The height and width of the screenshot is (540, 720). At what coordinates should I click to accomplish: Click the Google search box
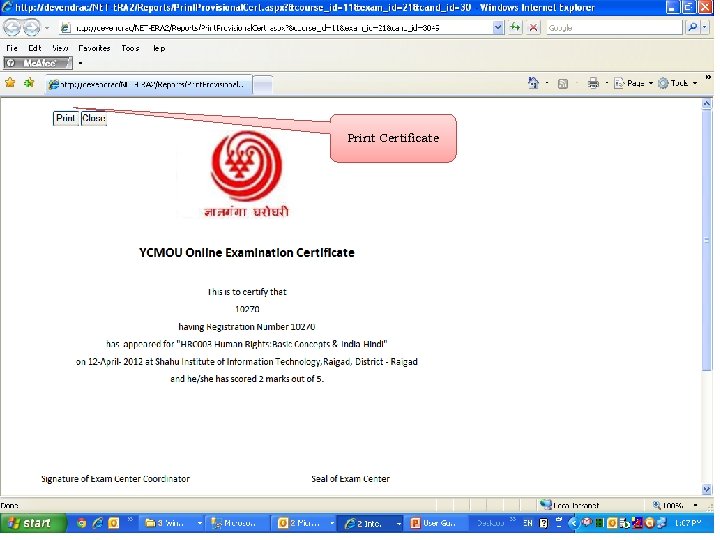click(x=614, y=28)
